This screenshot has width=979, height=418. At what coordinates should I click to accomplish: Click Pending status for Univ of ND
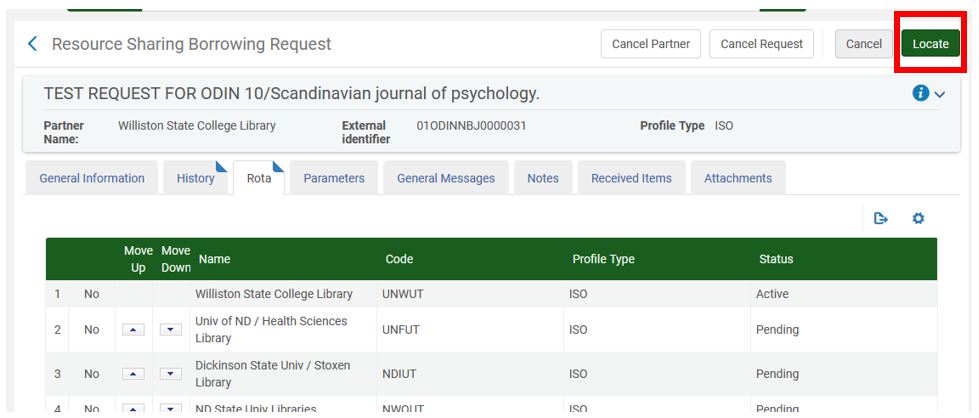click(x=777, y=329)
